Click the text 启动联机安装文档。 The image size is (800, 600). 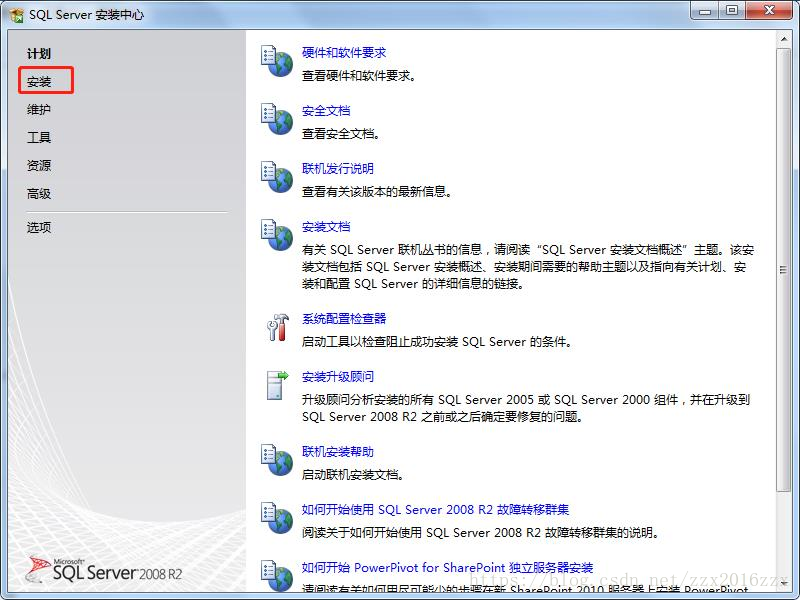(353, 475)
